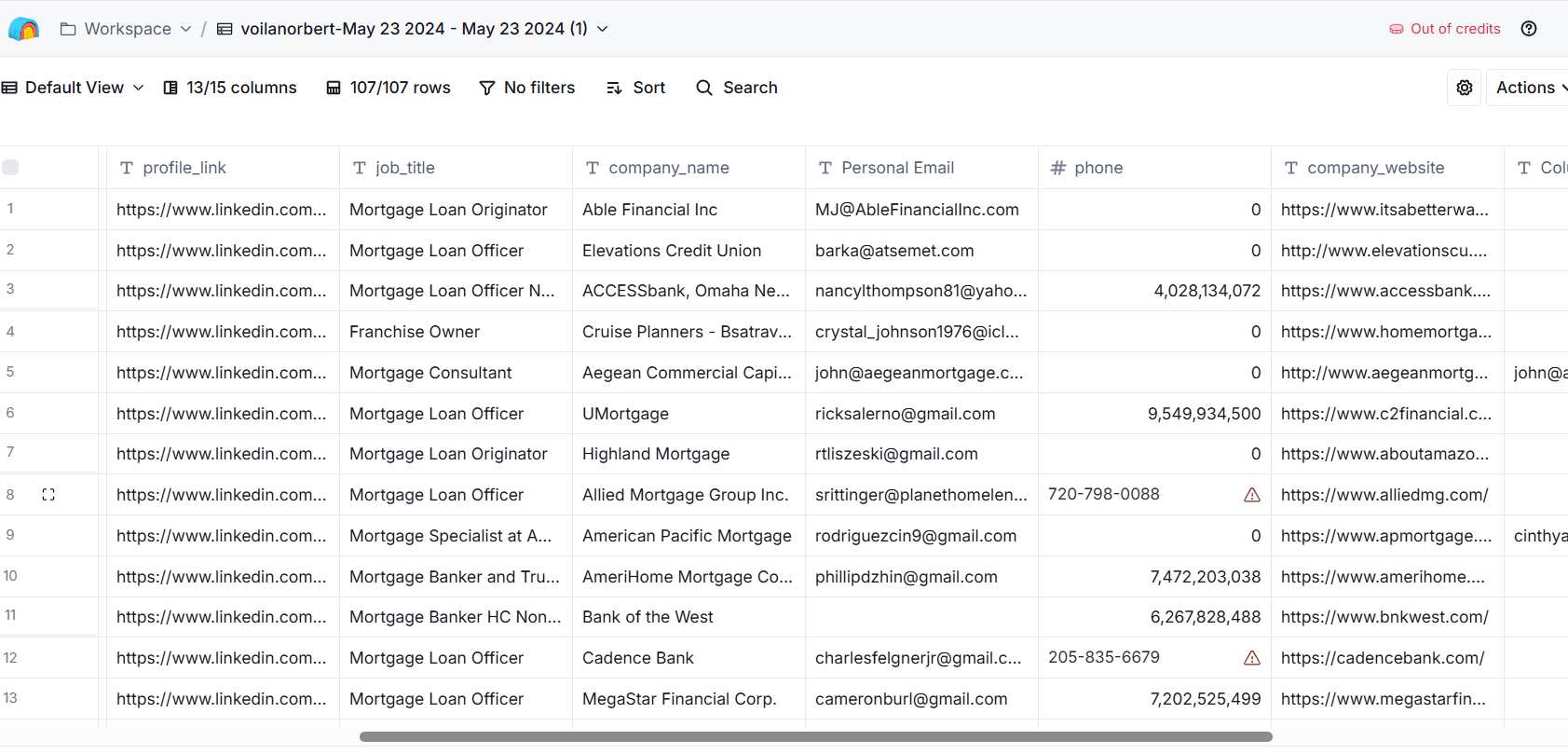1568x754 pixels.
Task: Expand row 8 with the expand icon
Action: [48, 495]
